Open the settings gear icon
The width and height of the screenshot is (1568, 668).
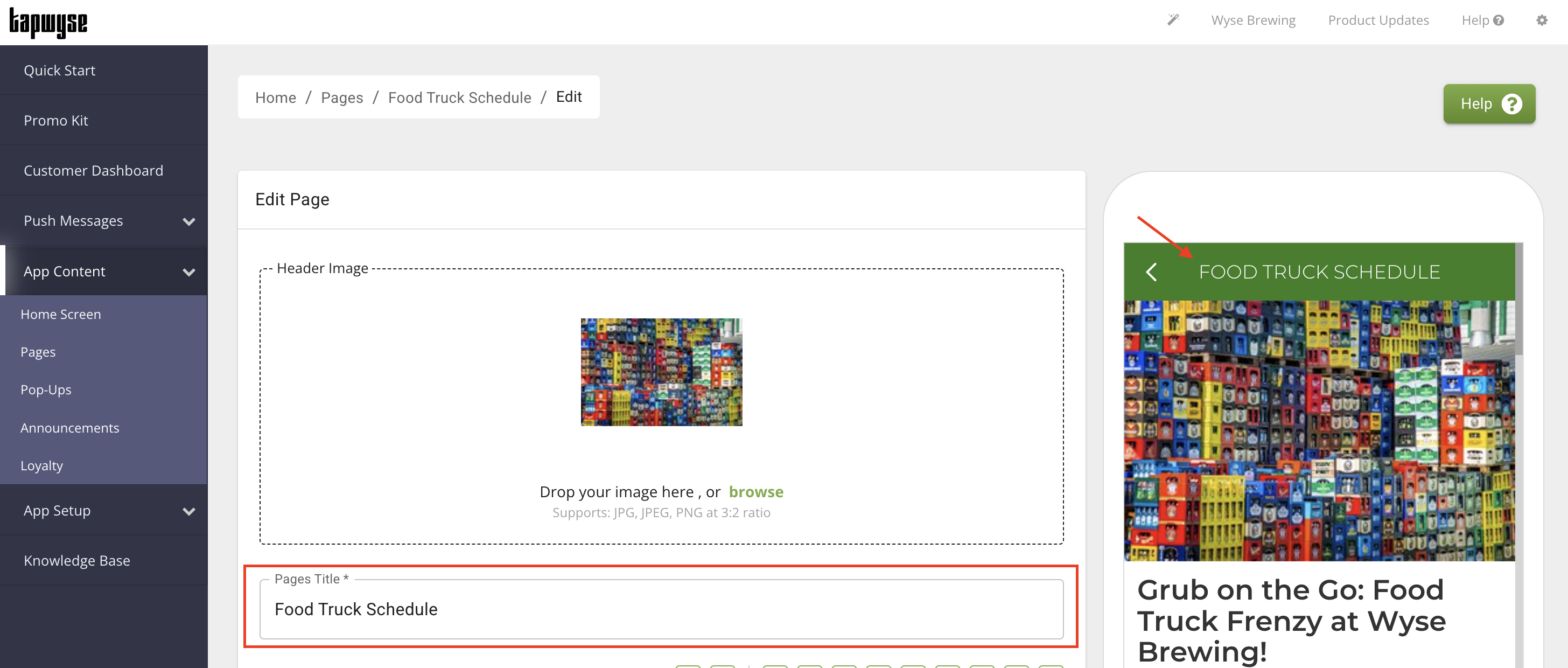1541,20
